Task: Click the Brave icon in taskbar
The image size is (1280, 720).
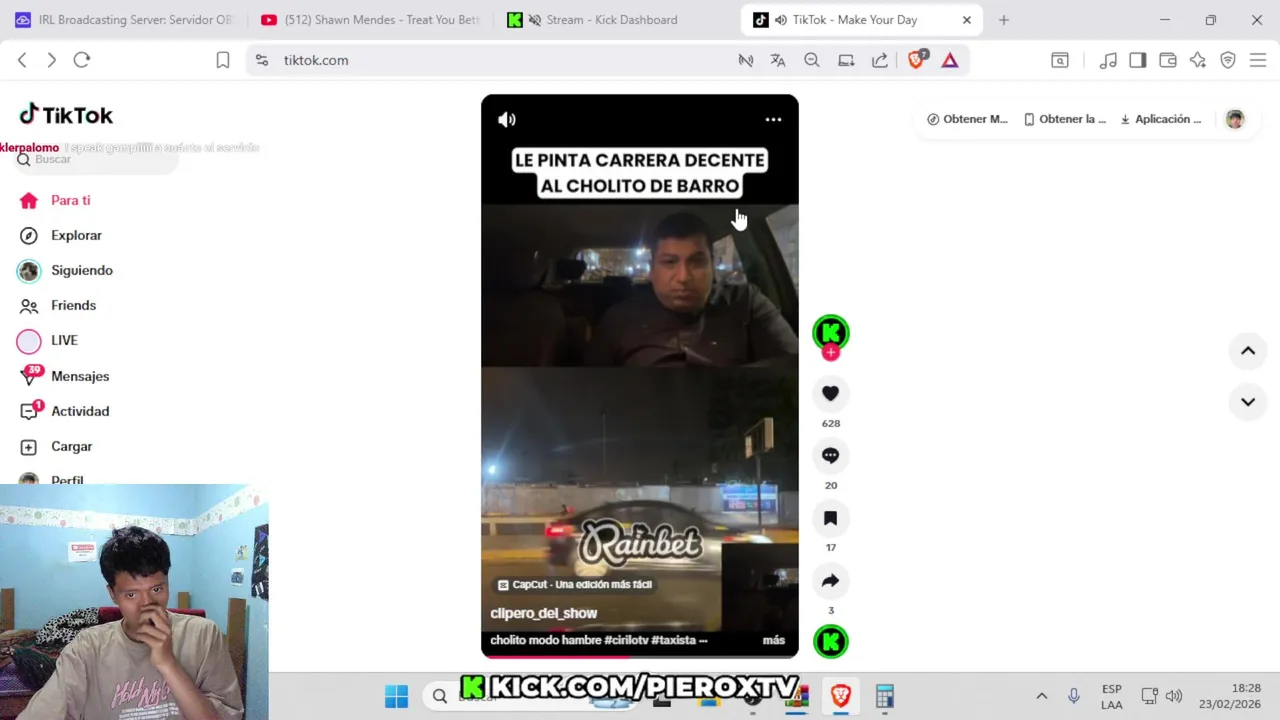Action: 840,696
